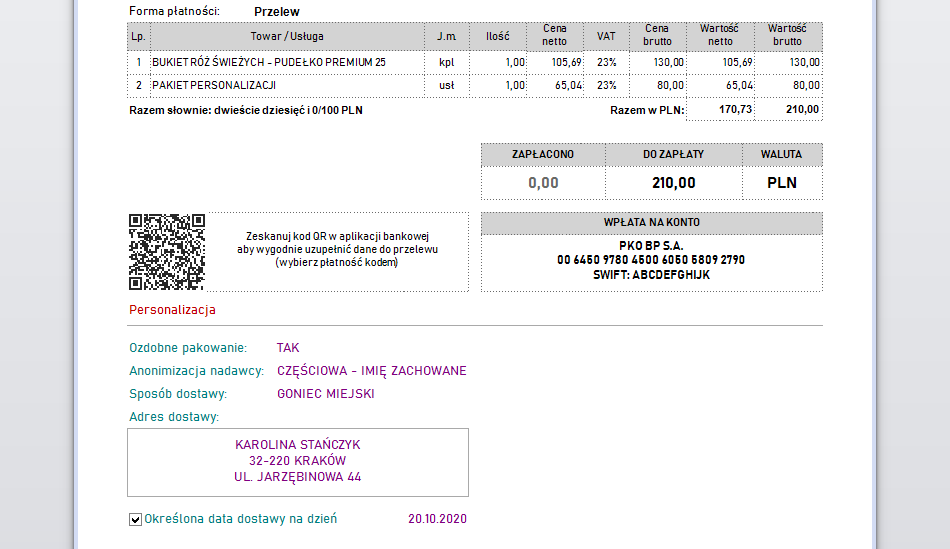Image resolution: width=950 pixels, height=549 pixels.
Task: Click the SWIFT code line
Action: tap(651, 274)
